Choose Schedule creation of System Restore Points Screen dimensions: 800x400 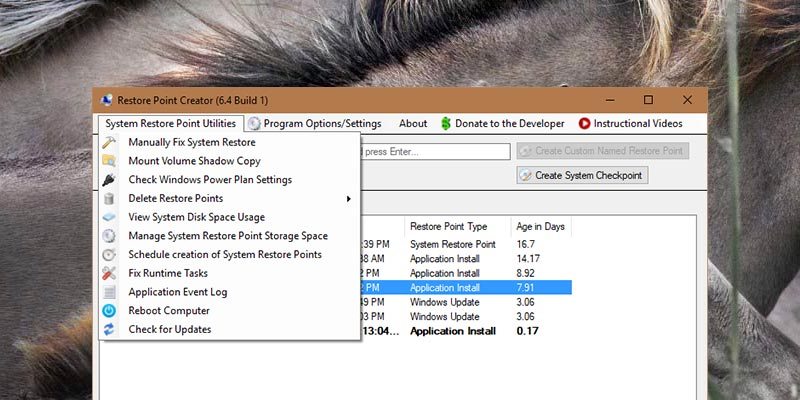[x=230, y=255]
